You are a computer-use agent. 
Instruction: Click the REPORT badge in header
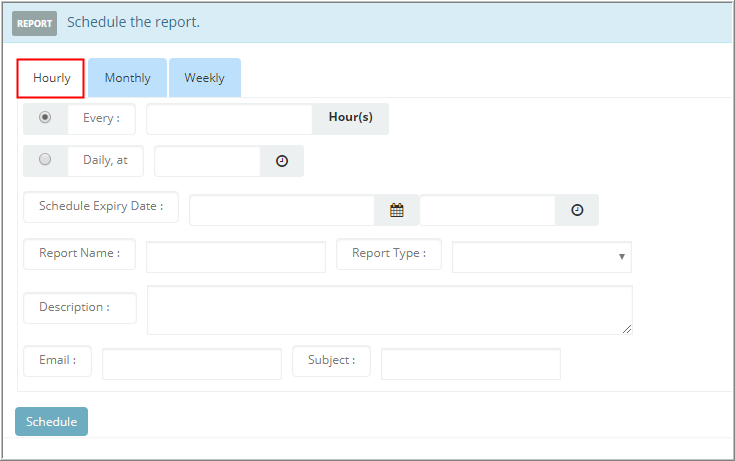34,23
